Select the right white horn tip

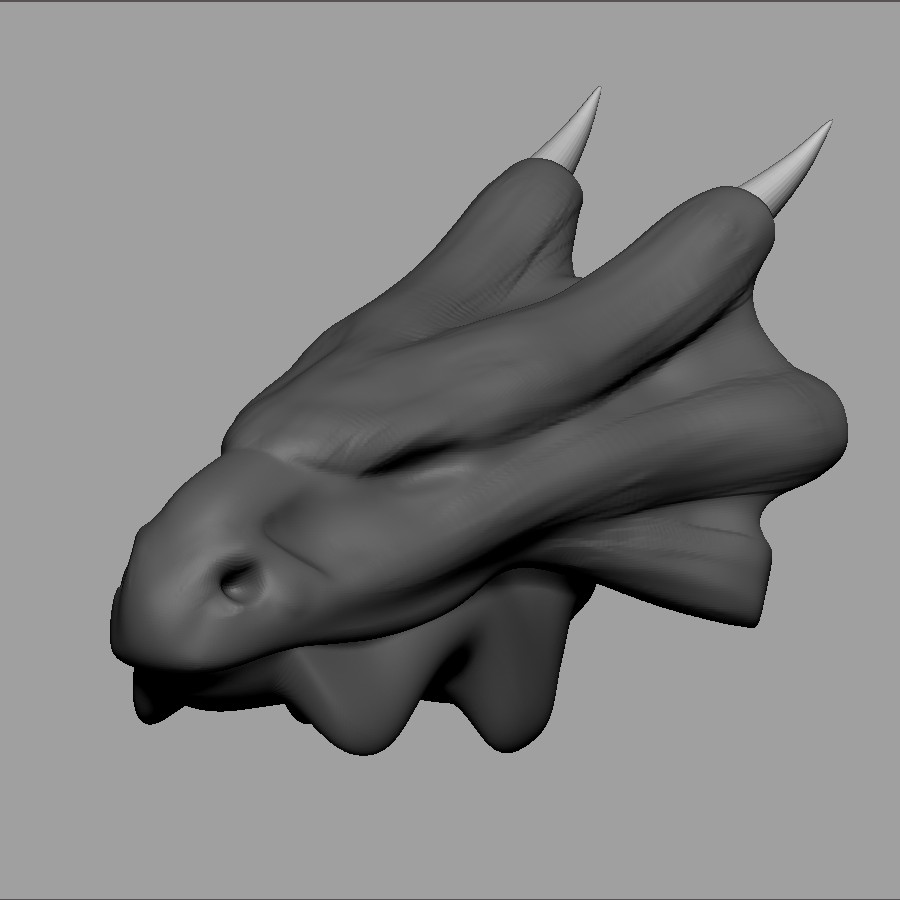click(x=794, y=164)
